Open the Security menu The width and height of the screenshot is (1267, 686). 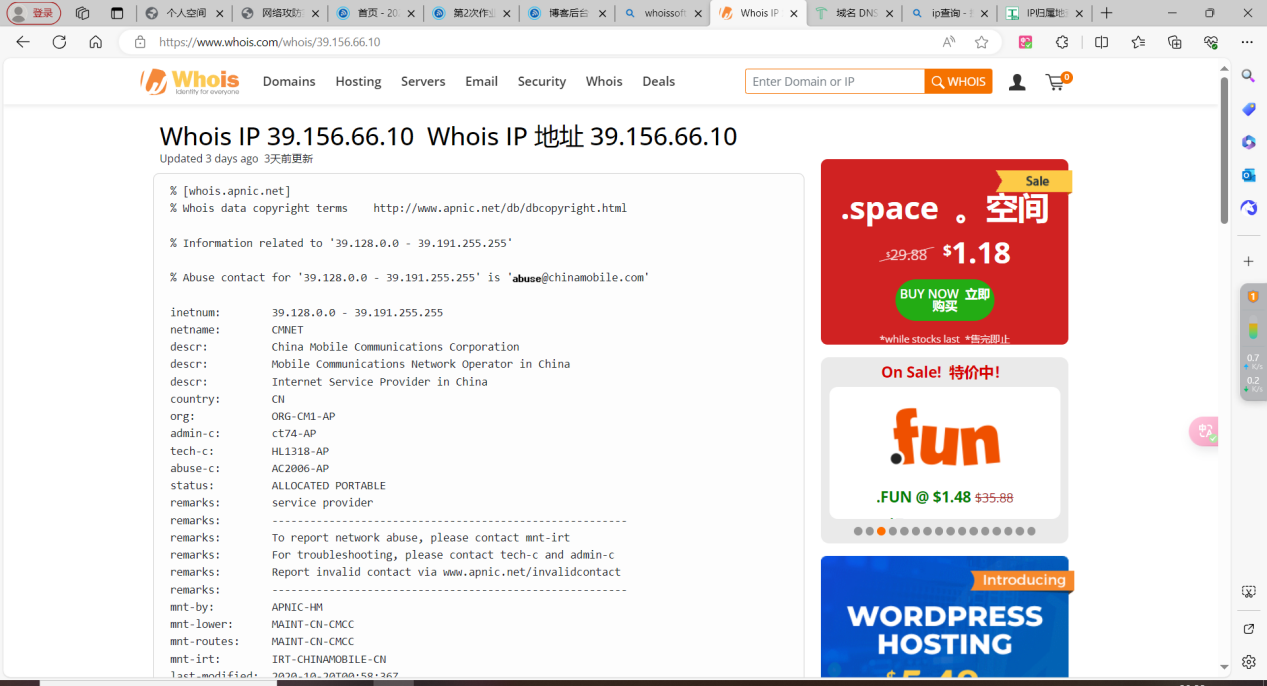(542, 81)
